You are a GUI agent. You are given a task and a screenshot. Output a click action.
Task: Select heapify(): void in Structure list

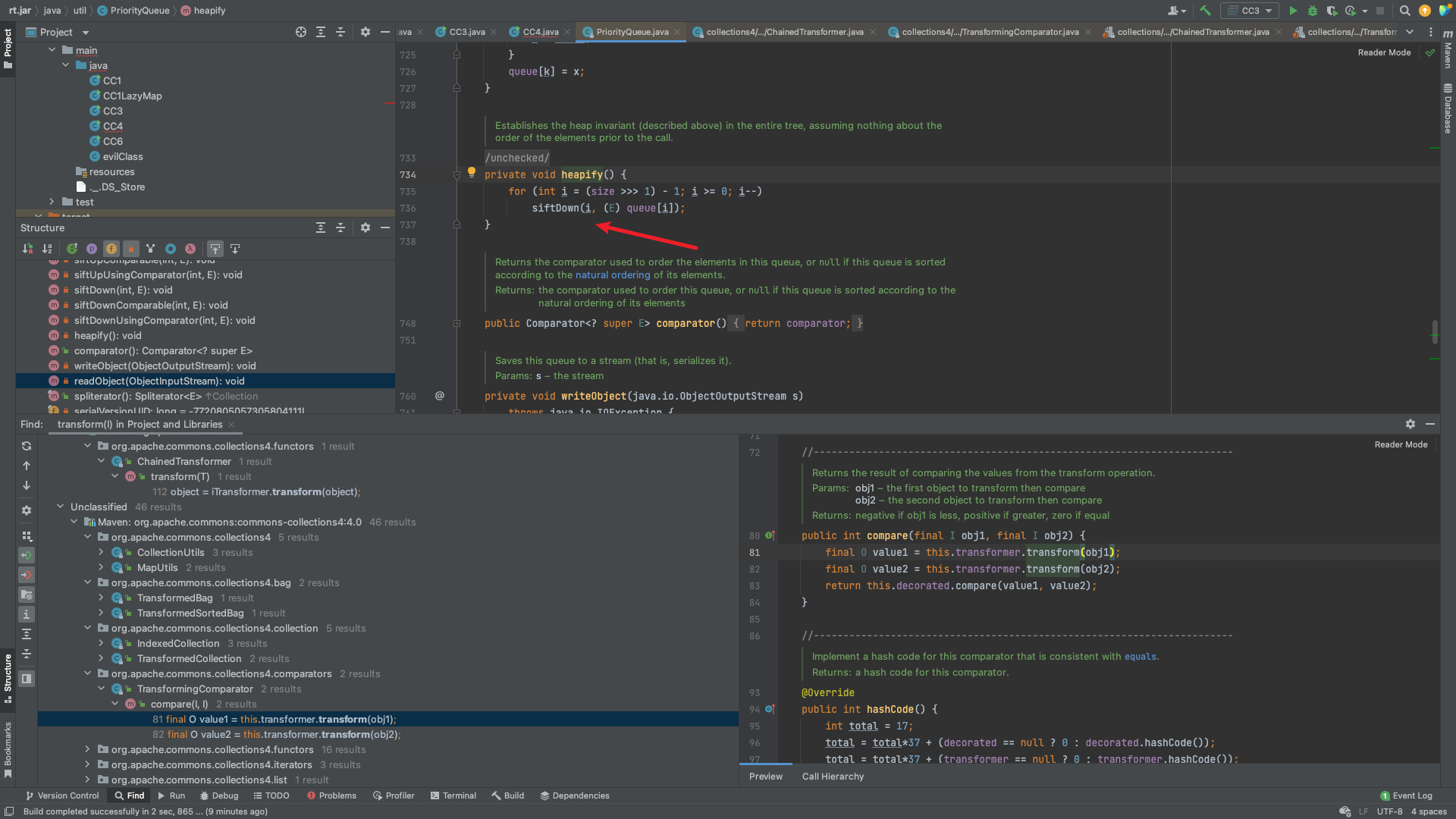(x=108, y=335)
